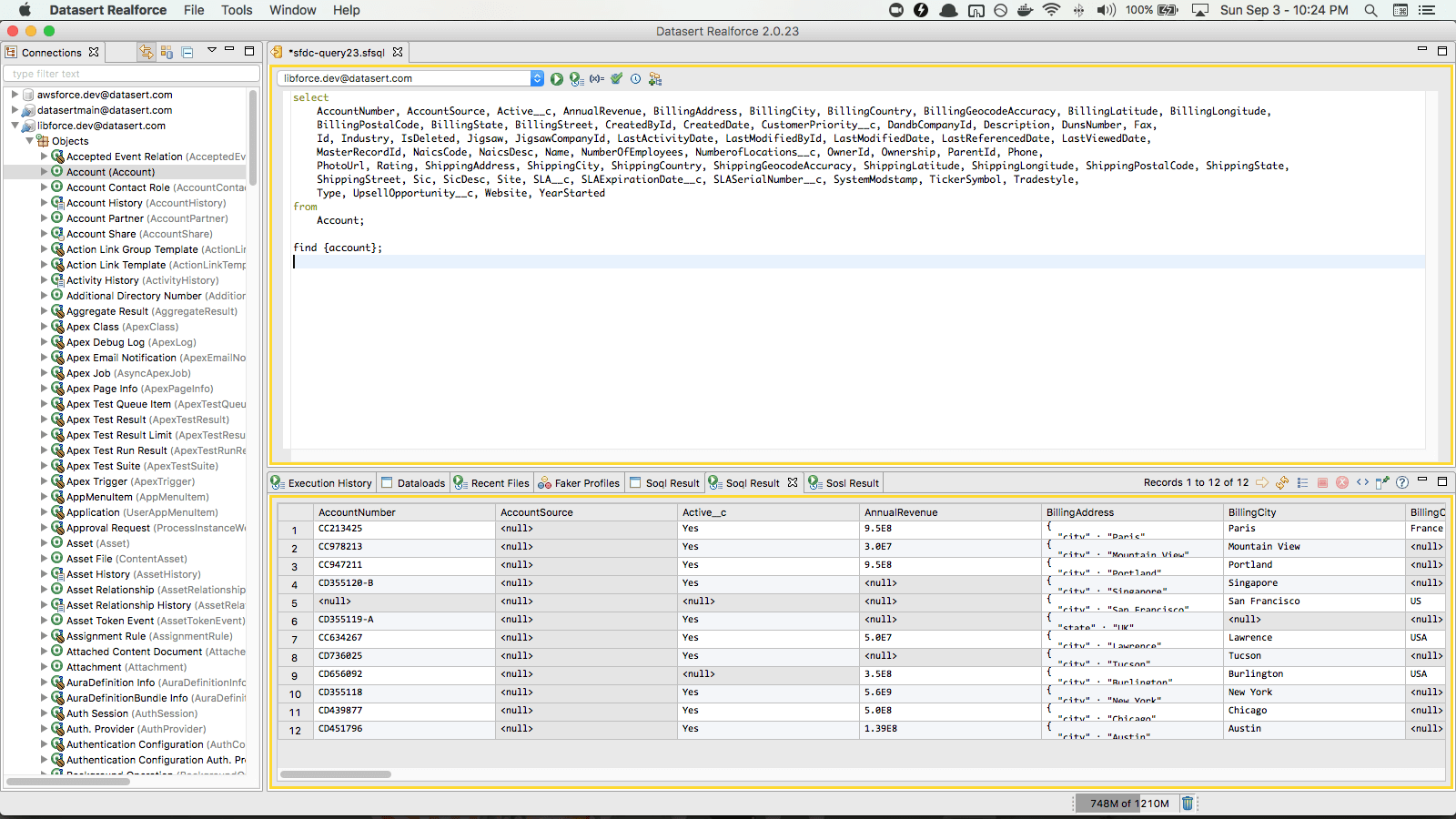This screenshot has width=1456, height=819.
Task: Open the connection dropdown libforce.dev@datasert.com
Action: [537, 79]
